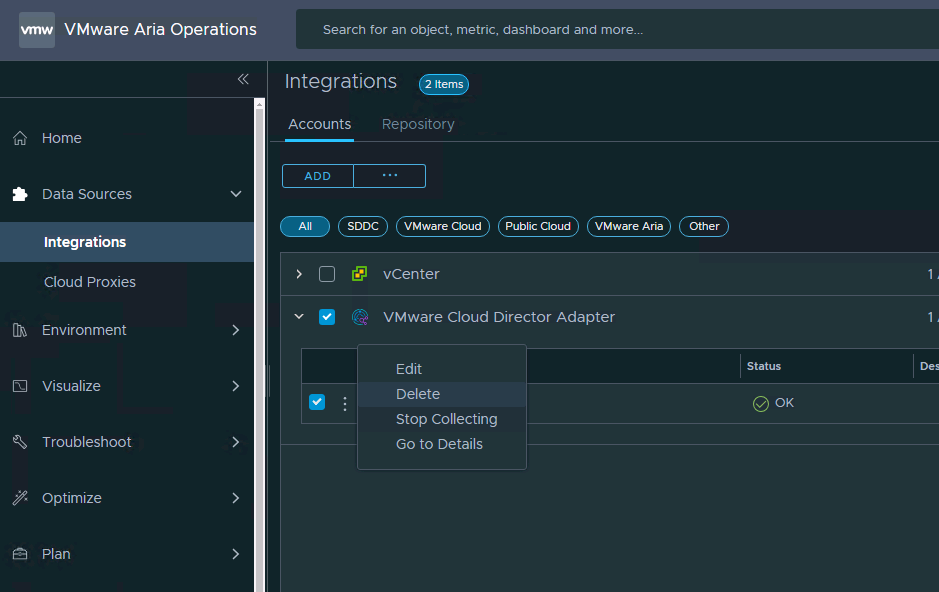Switch to the Repository tab
The width and height of the screenshot is (939, 592).
[418, 124]
